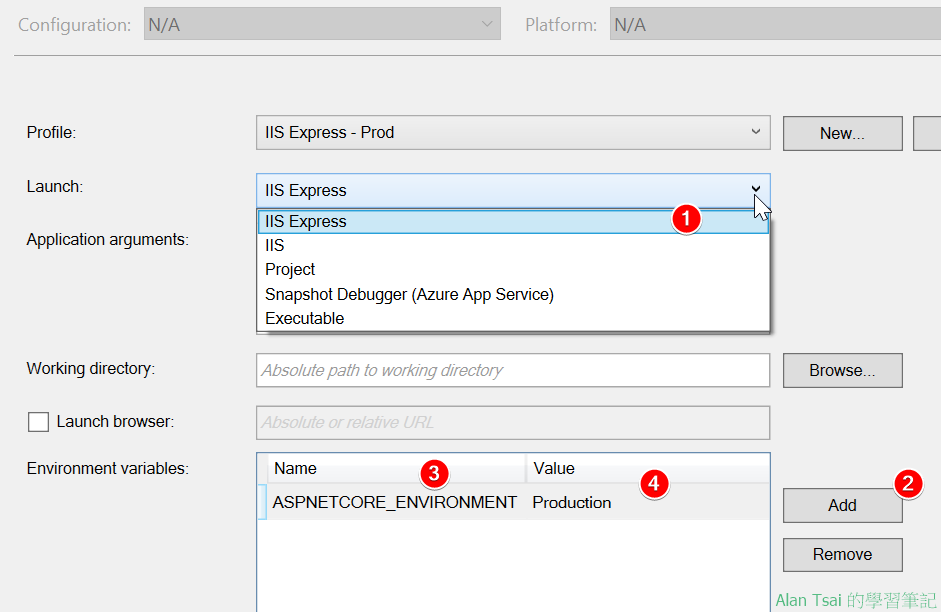This screenshot has width=941, height=612.
Task: Click the Name column header
Action: [396, 469]
